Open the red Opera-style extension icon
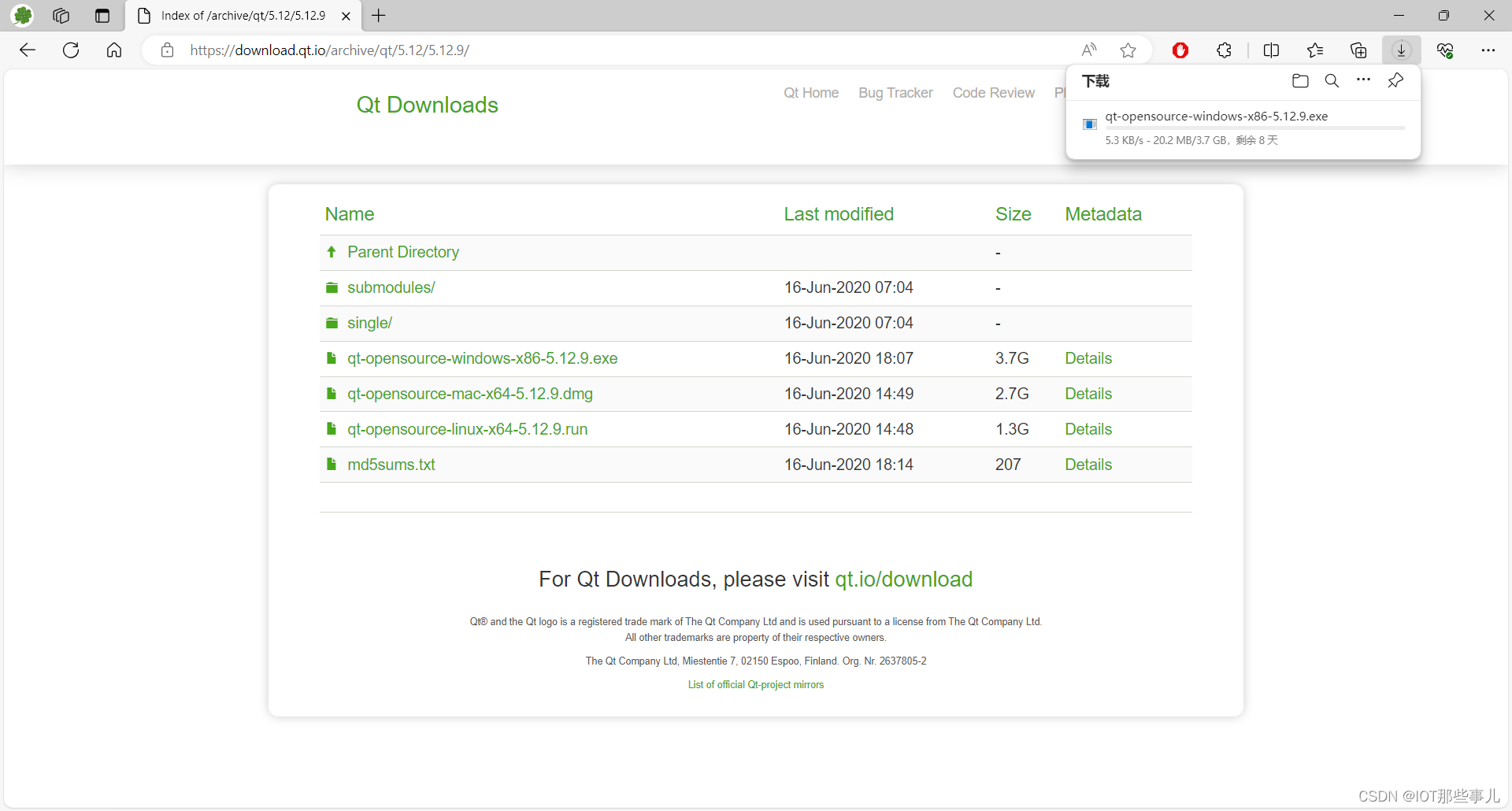 click(1180, 50)
